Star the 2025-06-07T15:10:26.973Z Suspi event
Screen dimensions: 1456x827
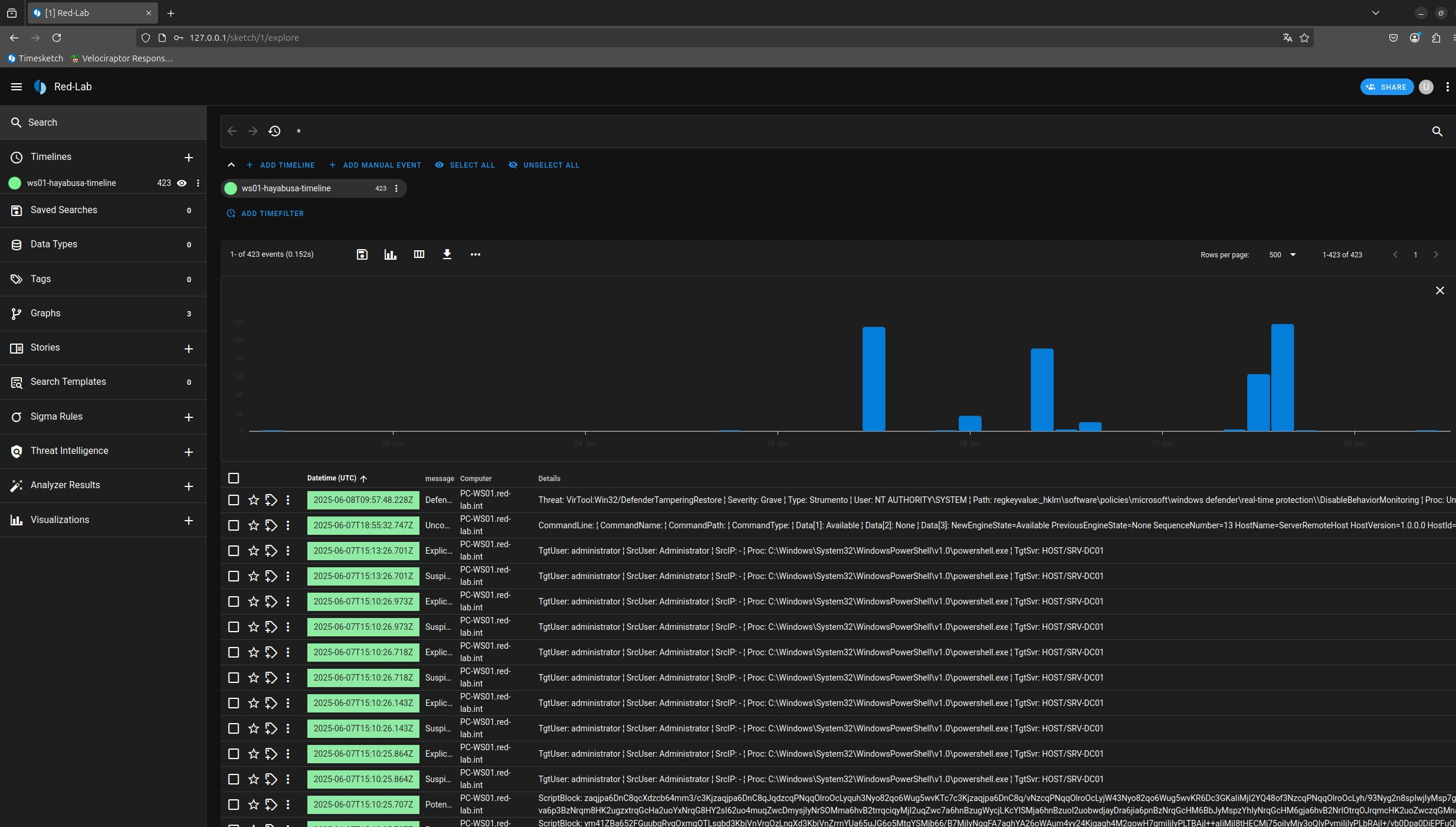[x=254, y=627]
